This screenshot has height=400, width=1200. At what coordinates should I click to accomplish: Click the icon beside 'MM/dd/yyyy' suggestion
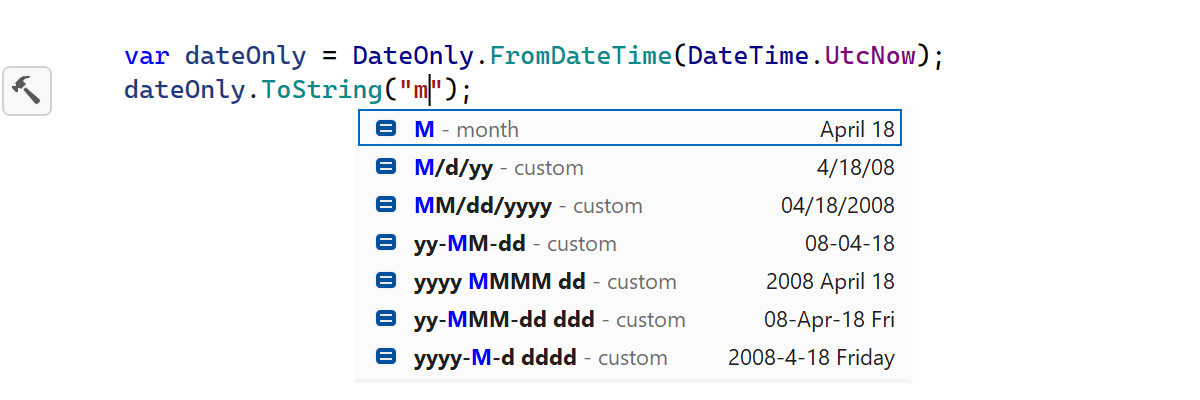pos(386,205)
